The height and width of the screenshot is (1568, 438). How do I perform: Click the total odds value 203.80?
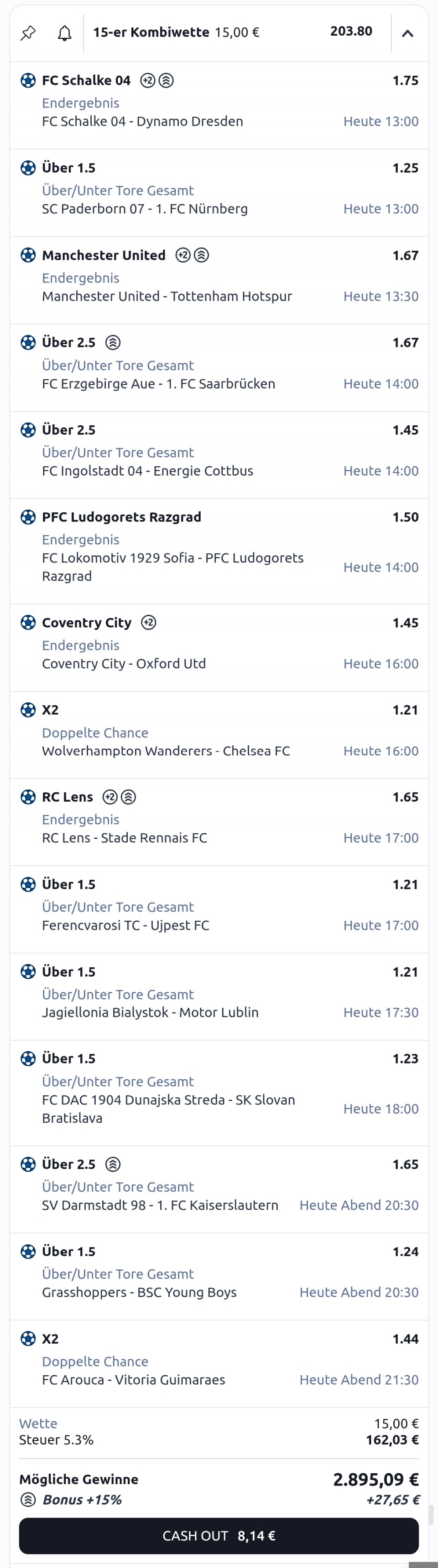coord(351,31)
